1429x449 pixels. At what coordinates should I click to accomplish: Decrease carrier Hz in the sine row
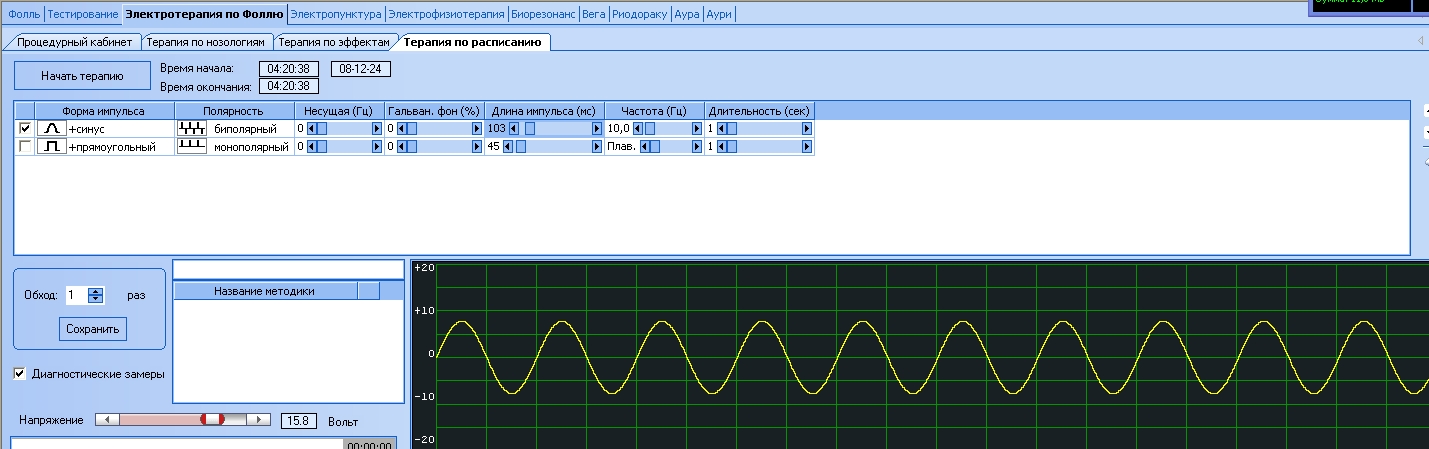click(x=310, y=129)
